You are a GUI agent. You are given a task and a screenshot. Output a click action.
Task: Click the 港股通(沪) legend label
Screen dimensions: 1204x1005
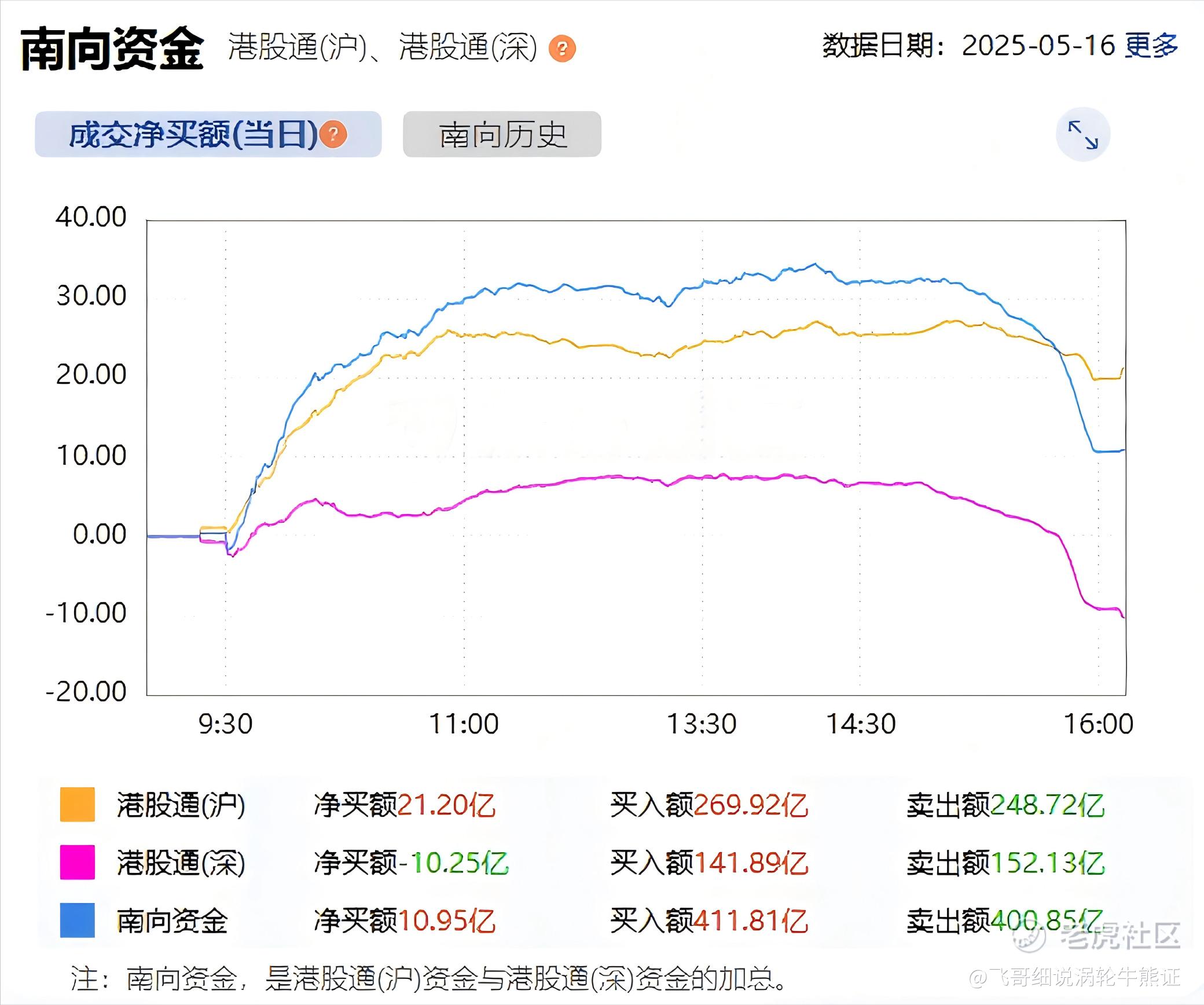pos(181,805)
